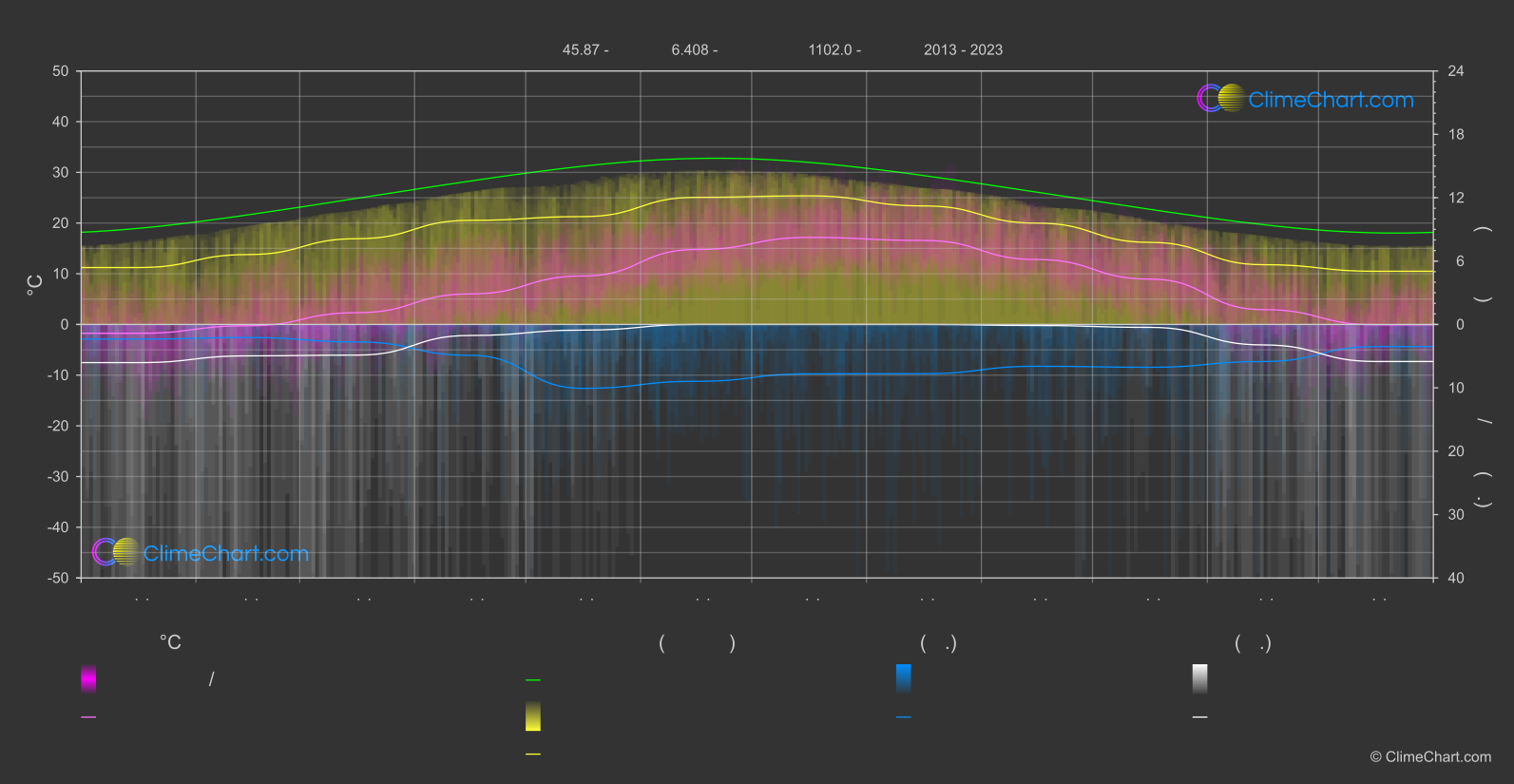Toggle the yellow line legend marker
This screenshot has height=784, width=1514.
click(x=533, y=755)
